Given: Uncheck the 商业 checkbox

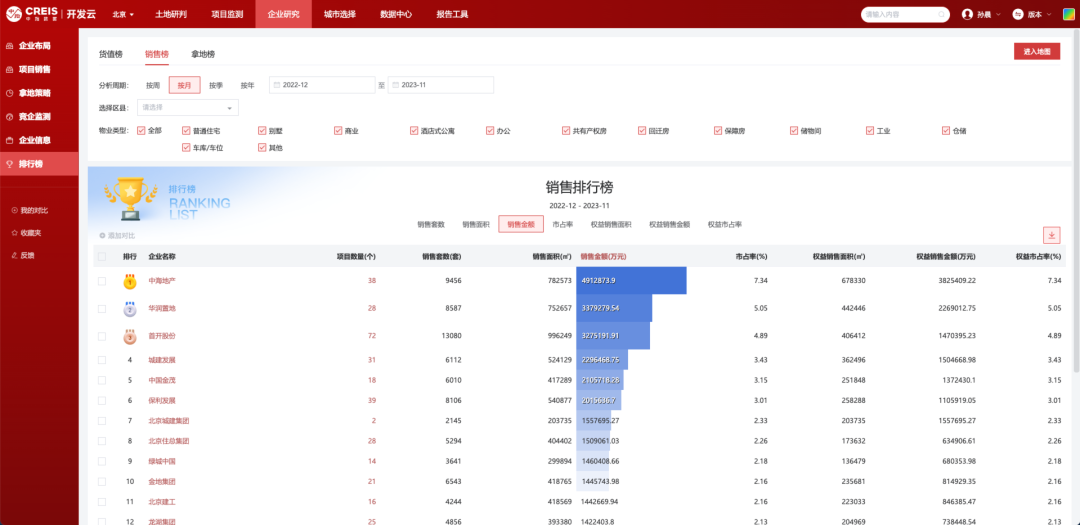Looking at the screenshot, I should point(338,130).
